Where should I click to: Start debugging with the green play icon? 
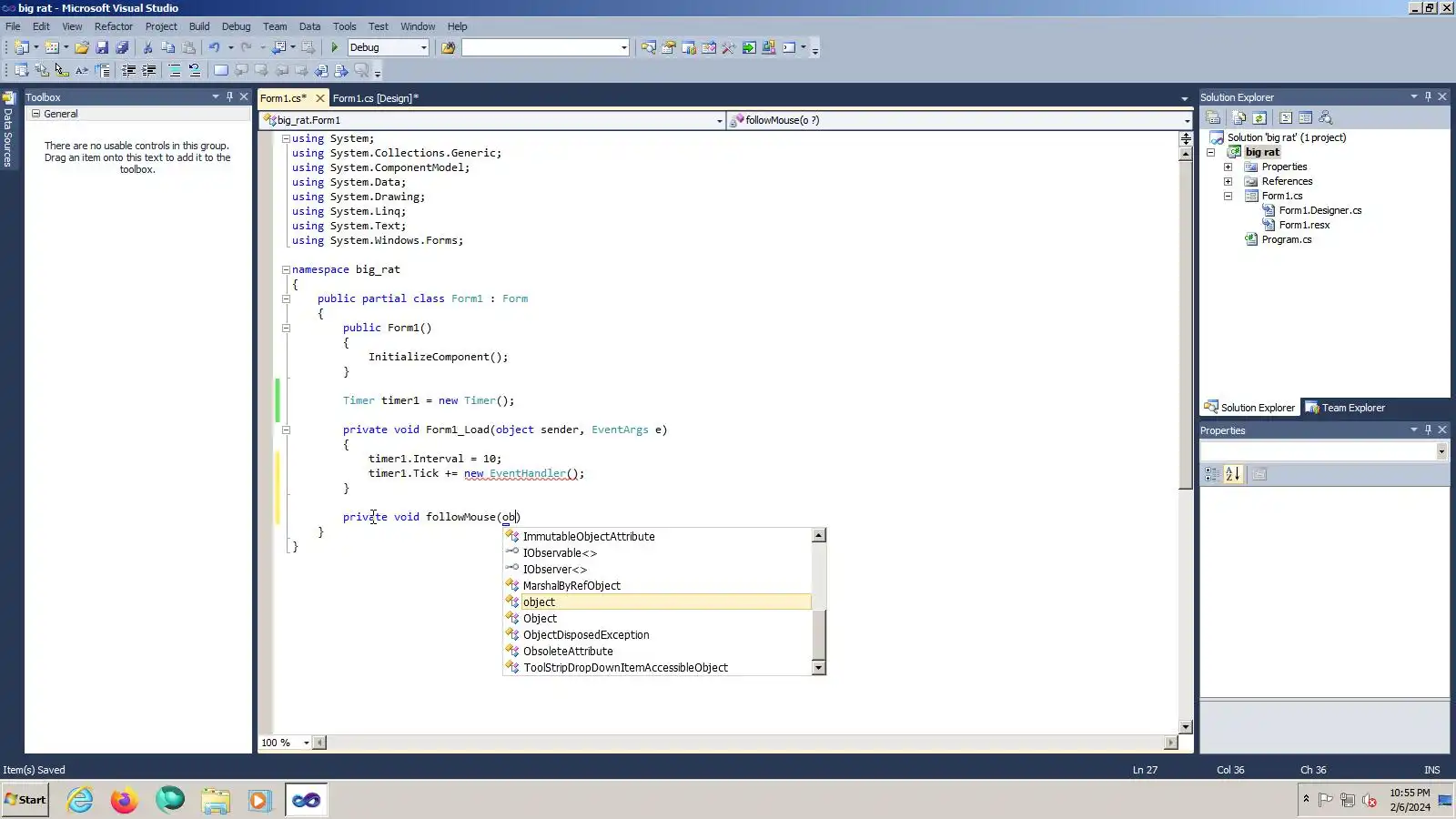click(334, 47)
